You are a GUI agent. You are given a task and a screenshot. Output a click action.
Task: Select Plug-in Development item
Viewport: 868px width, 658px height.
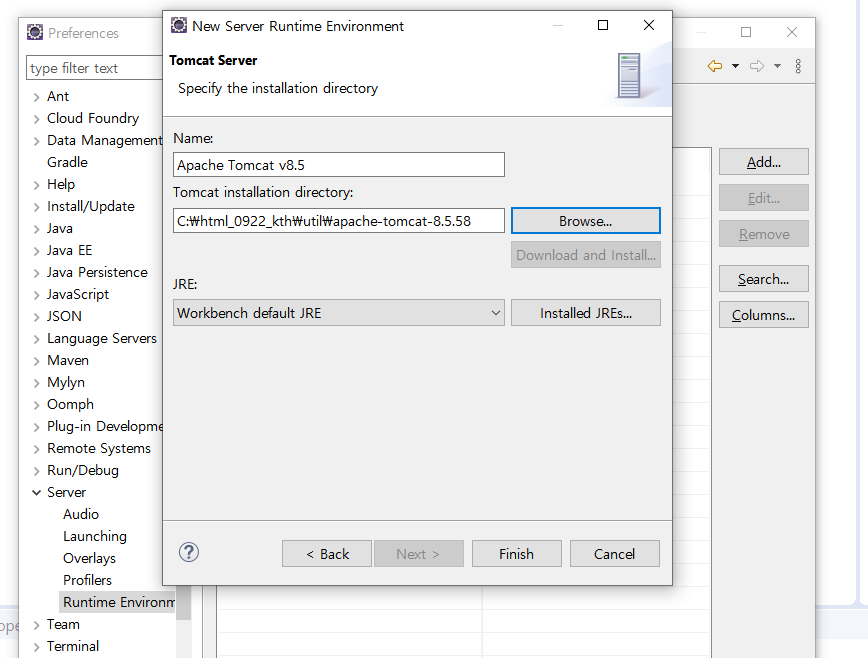tap(105, 426)
